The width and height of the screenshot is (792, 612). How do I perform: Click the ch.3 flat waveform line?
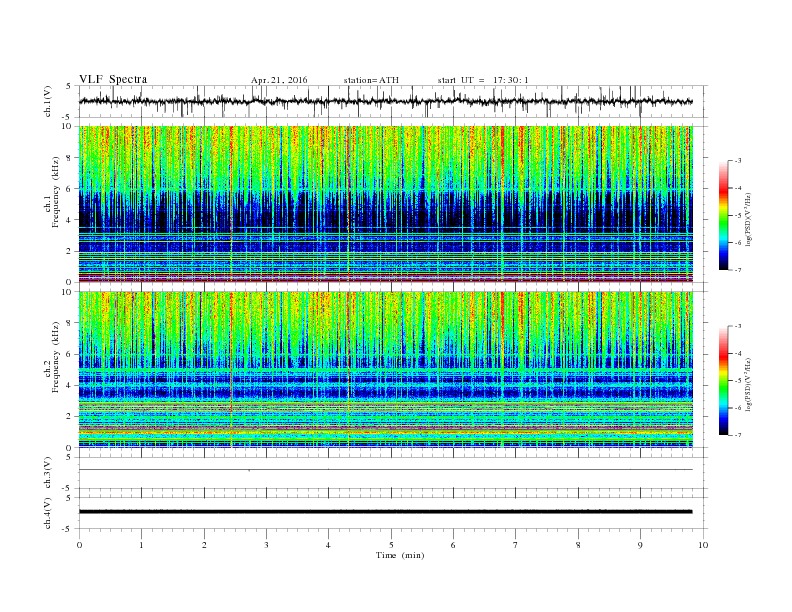[385, 470]
